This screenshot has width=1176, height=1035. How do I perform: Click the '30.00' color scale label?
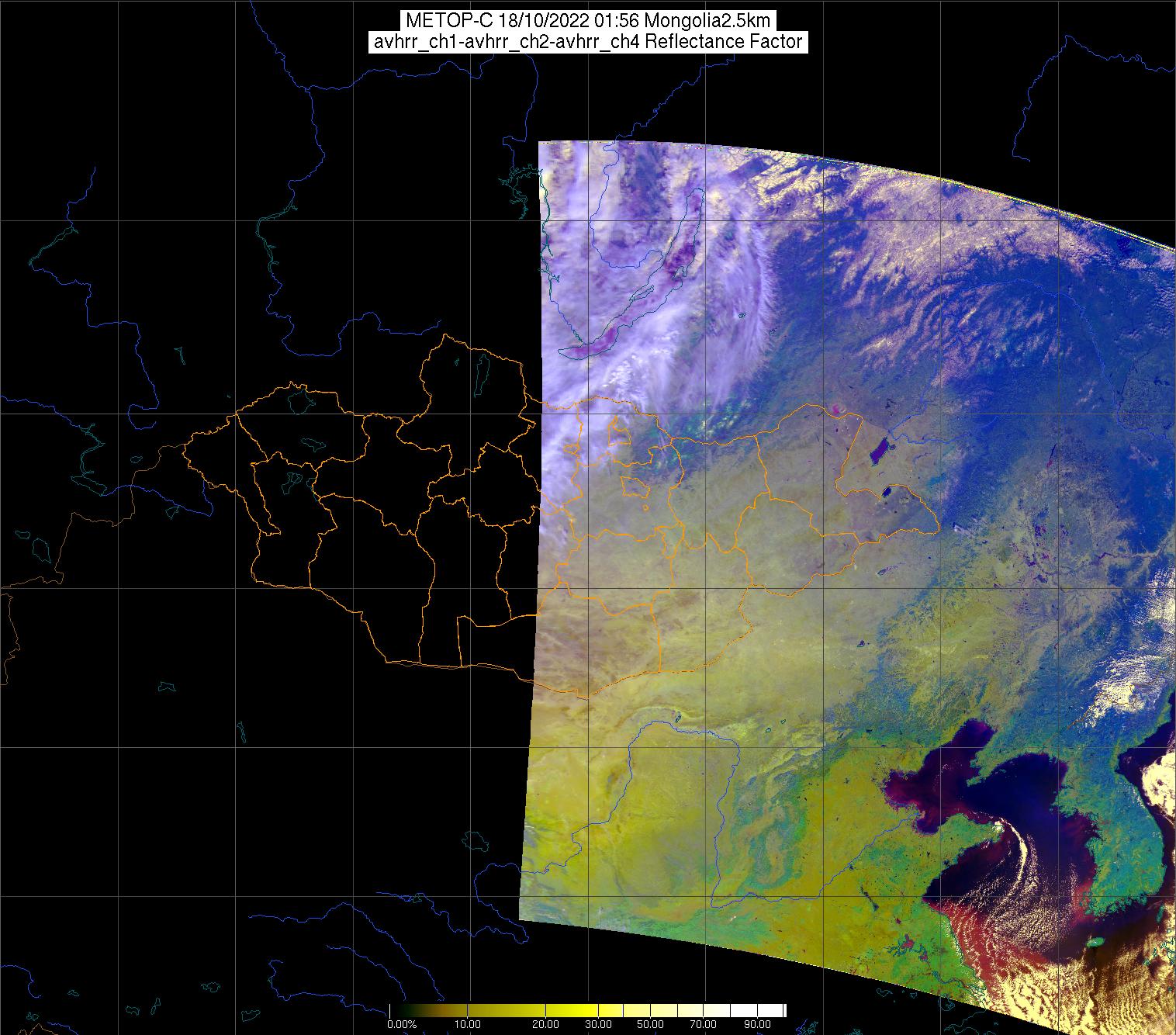pos(600,1024)
